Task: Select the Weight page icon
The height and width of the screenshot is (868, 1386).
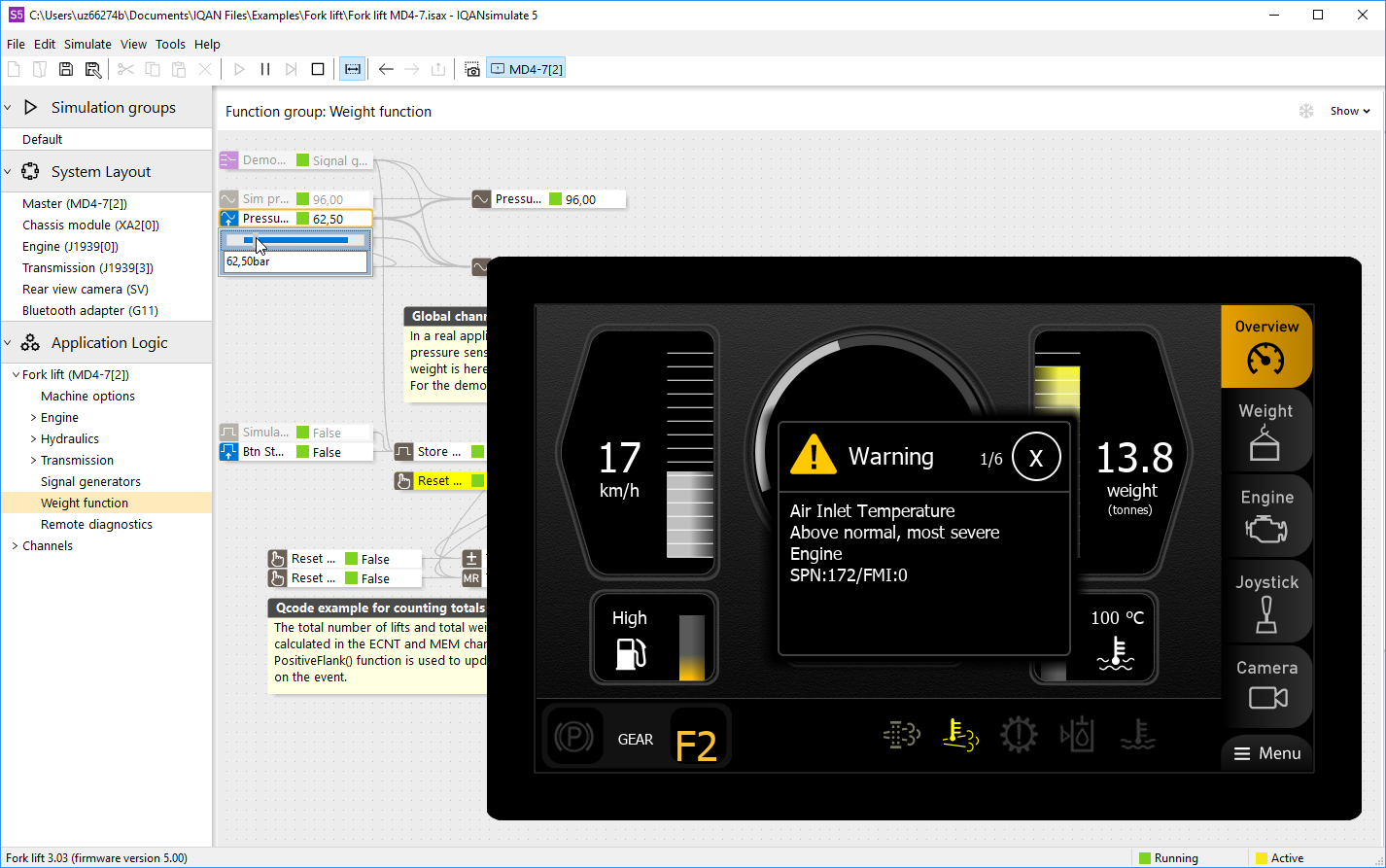Action: (x=1265, y=431)
